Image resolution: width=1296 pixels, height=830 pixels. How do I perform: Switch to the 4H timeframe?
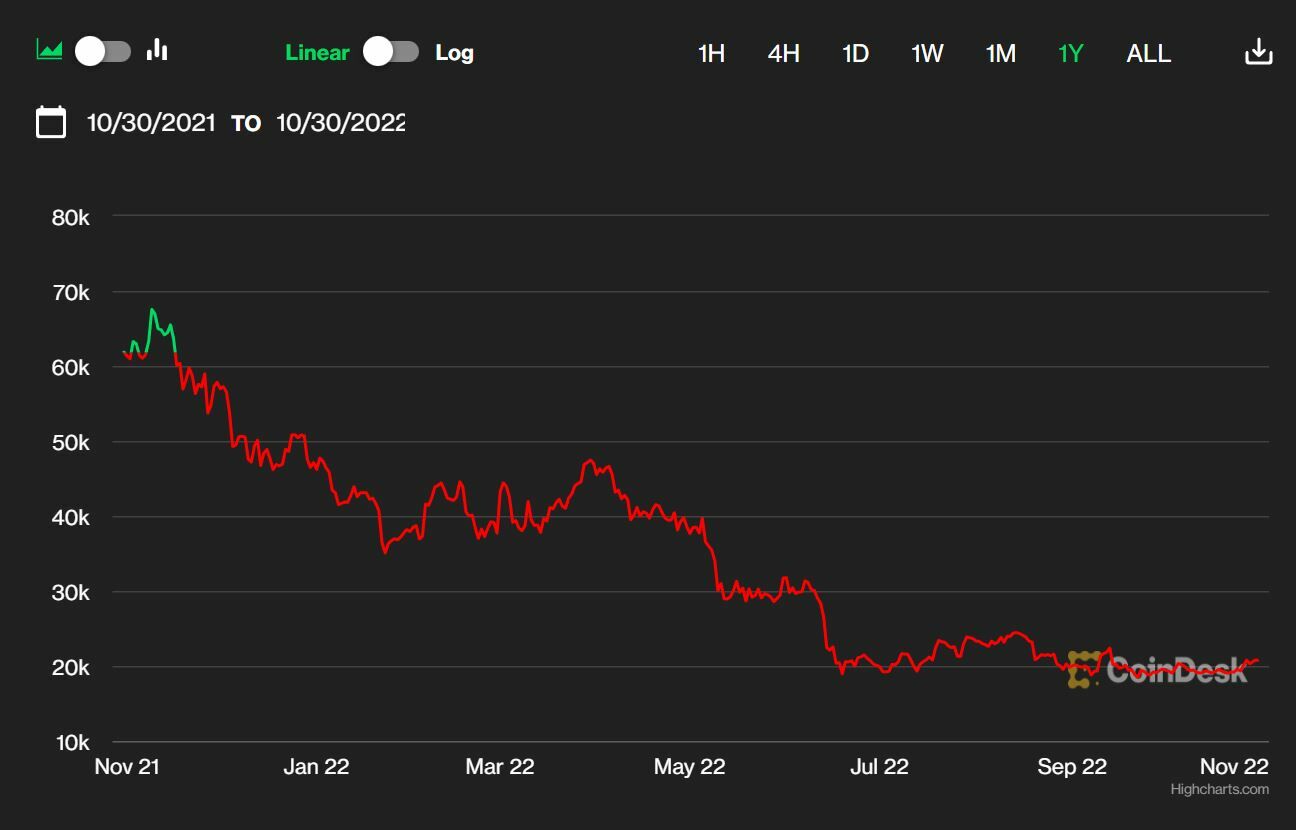click(784, 53)
